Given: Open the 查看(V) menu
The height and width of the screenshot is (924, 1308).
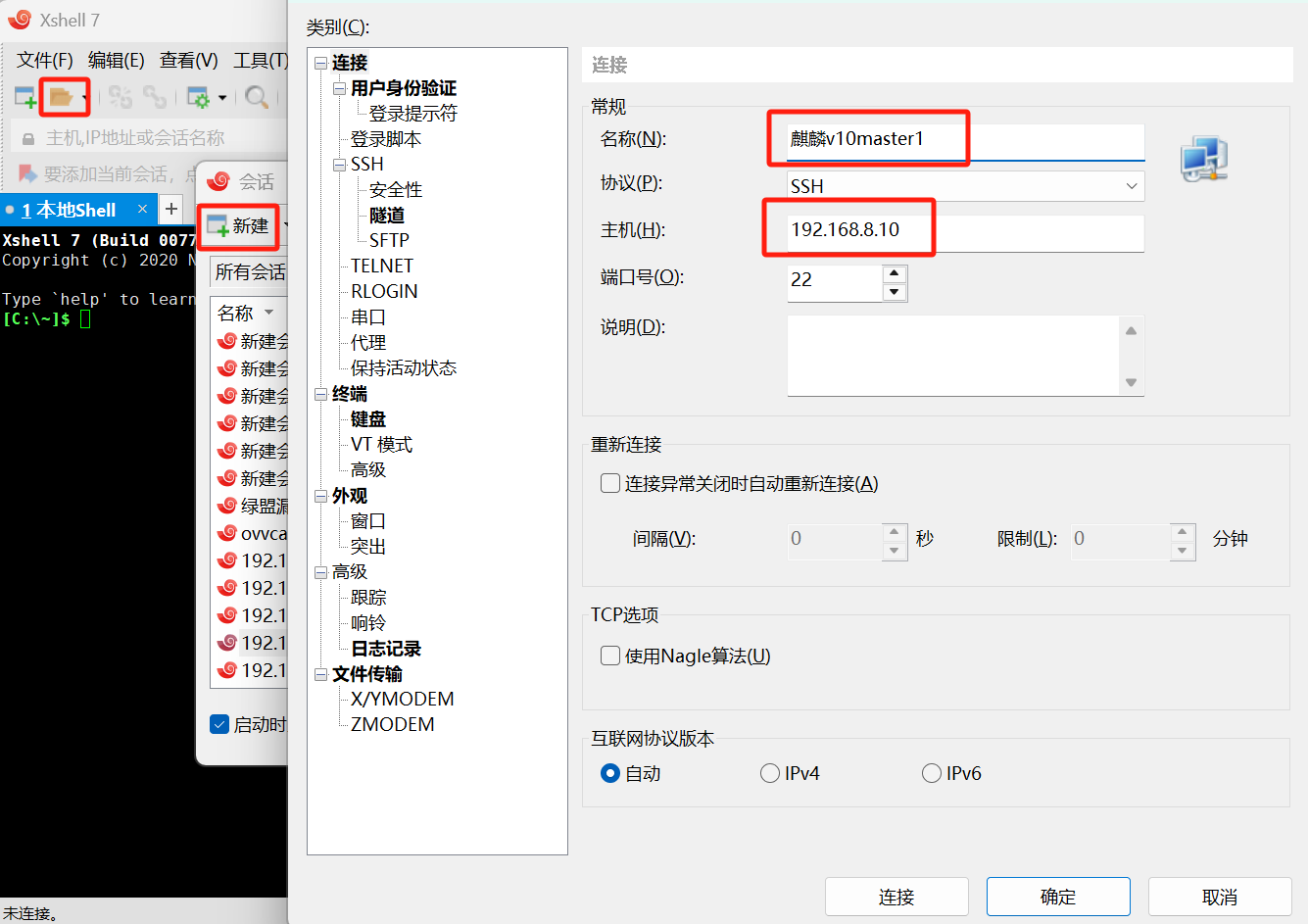Looking at the screenshot, I should [189, 61].
